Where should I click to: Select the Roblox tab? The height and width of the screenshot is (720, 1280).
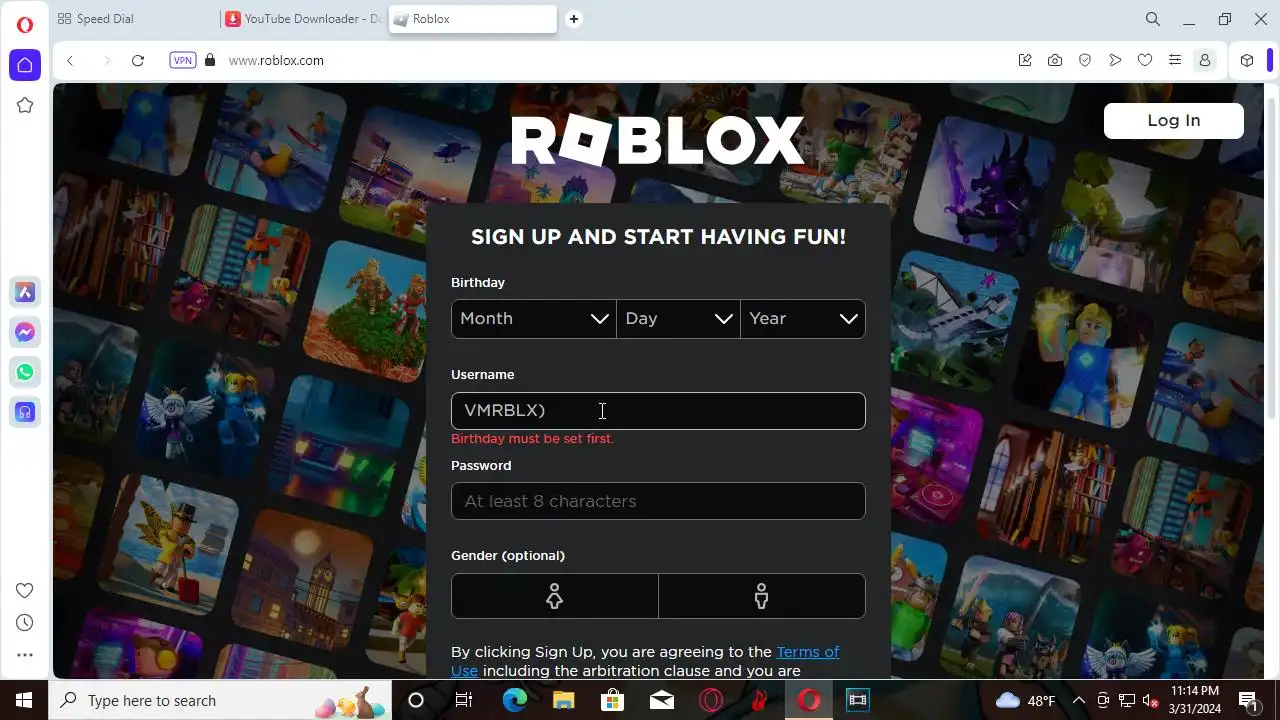coord(472,19)
